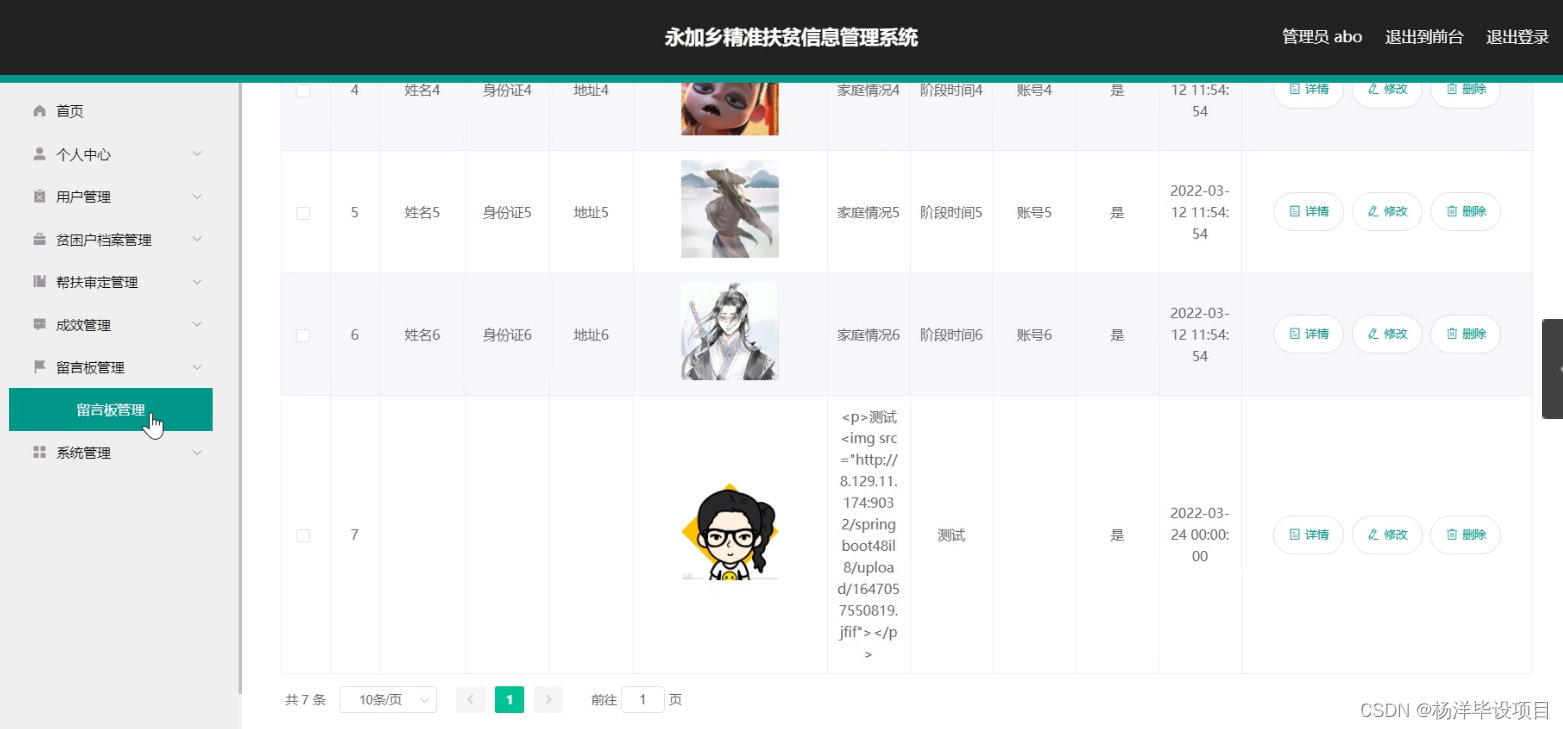Click the 姓名5 cell
This screenshot has width=1563, height=729.
pos(422,213)
